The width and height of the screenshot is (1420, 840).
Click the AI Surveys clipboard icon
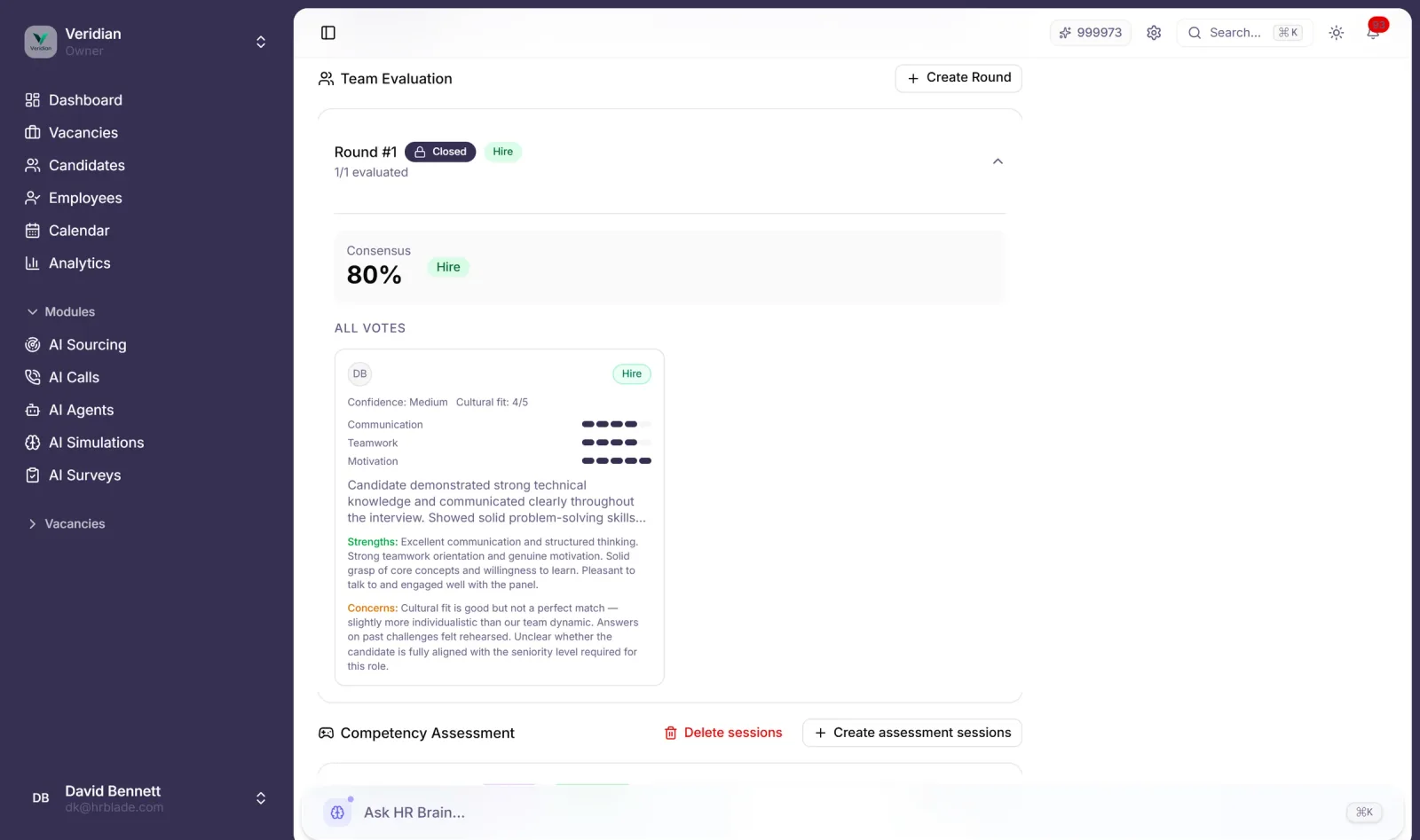33,475
